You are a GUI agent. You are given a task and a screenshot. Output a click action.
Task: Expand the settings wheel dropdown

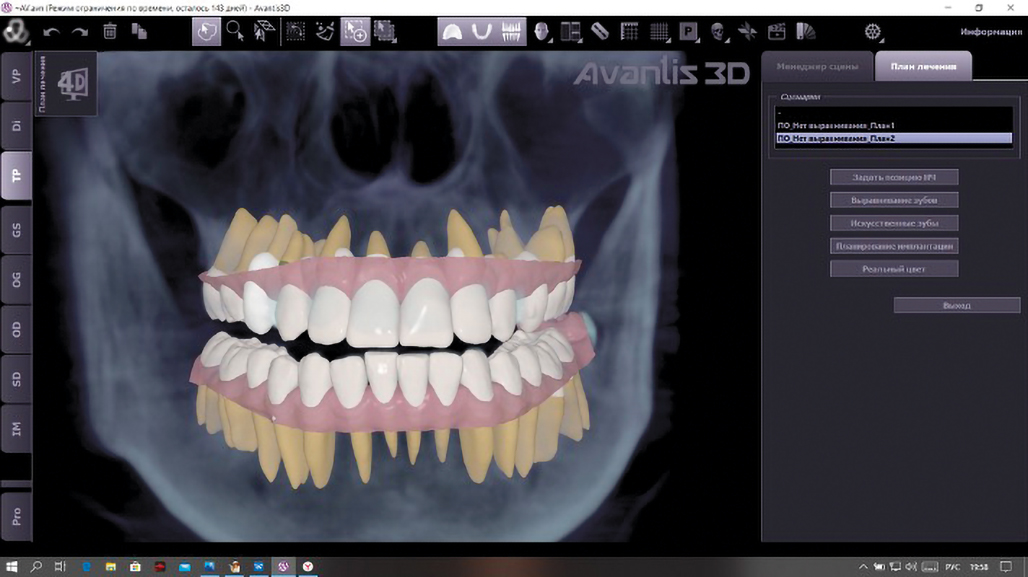click(x=873, y=32)
